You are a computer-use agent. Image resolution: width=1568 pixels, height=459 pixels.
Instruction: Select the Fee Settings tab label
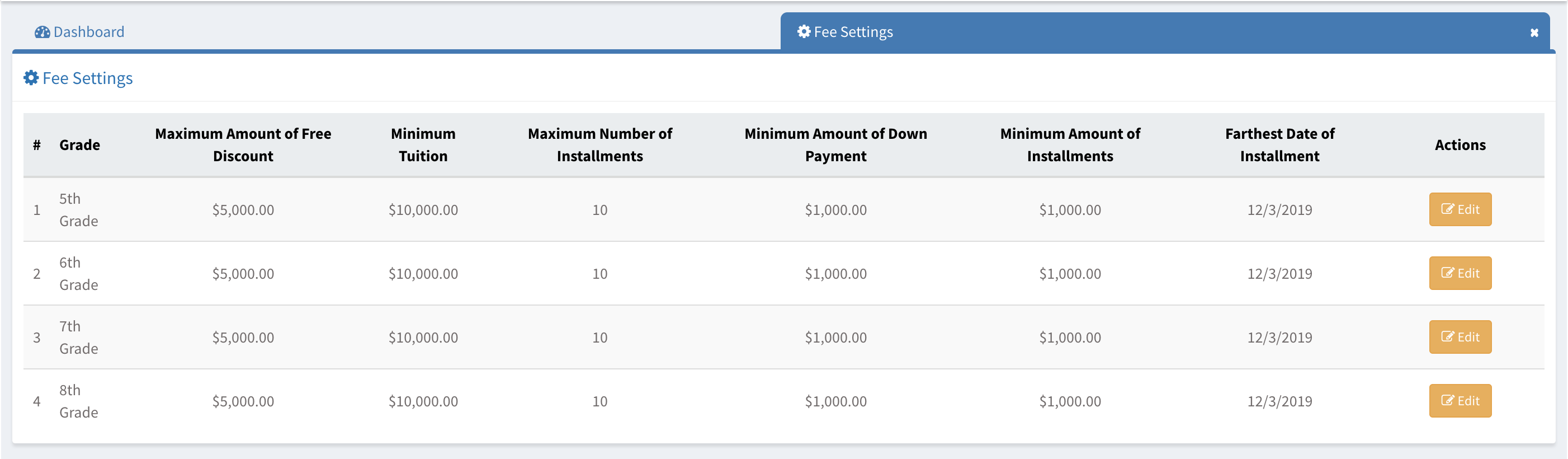coord(853,32)
